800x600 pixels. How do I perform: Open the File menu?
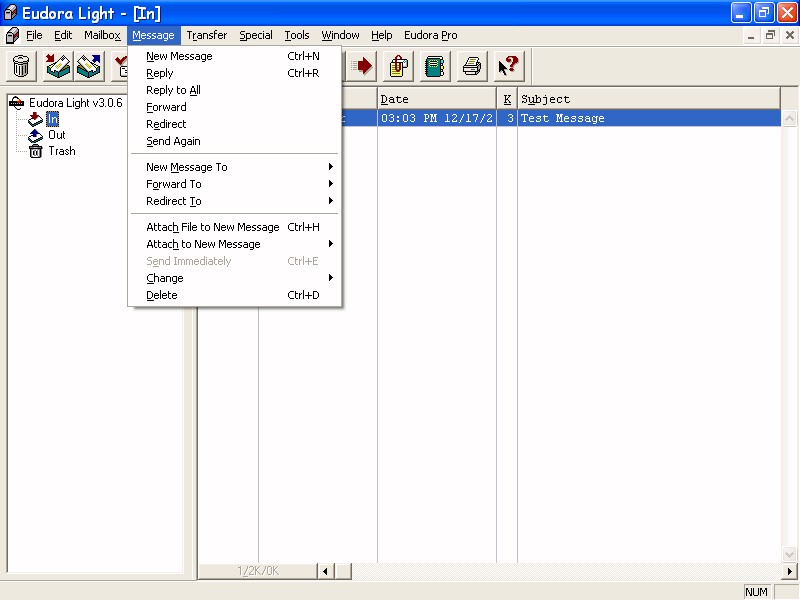34,35
